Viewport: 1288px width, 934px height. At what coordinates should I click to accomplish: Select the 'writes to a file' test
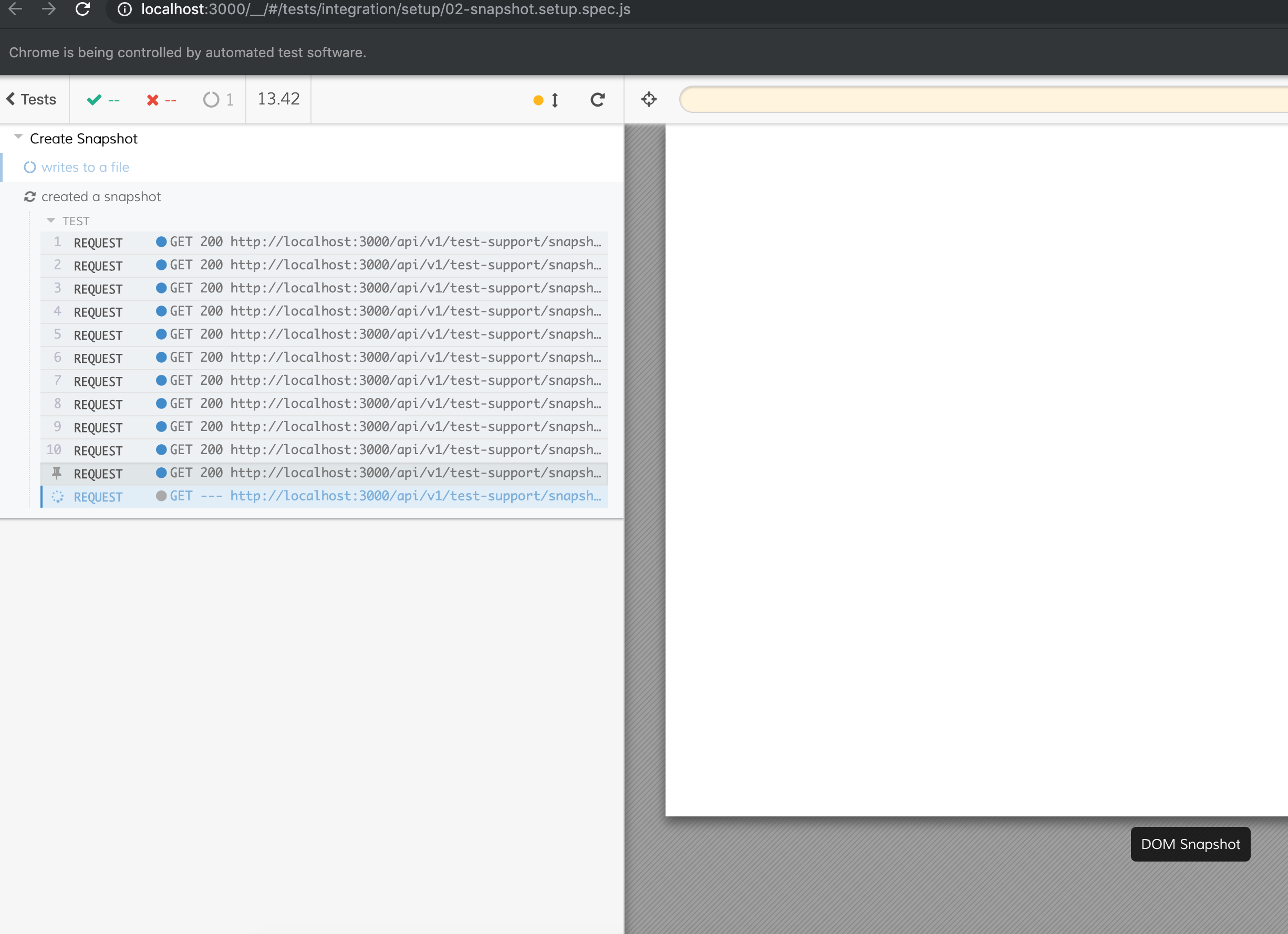85,167
